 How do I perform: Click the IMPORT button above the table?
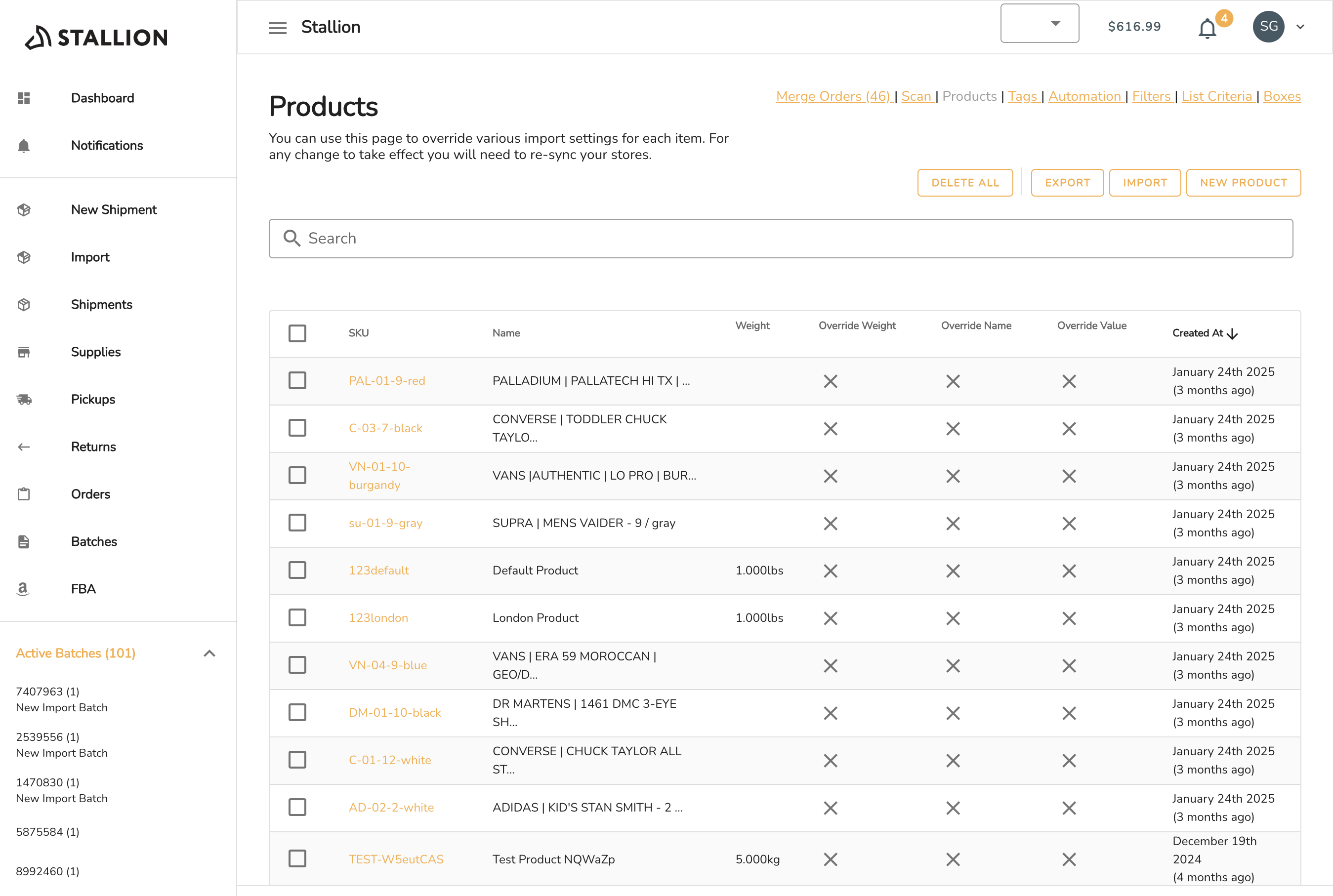click(x=1145, y=183)
